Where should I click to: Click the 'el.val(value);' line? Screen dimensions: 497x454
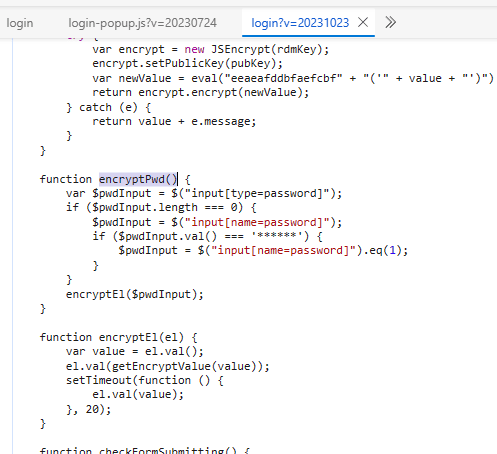[138, 394]
